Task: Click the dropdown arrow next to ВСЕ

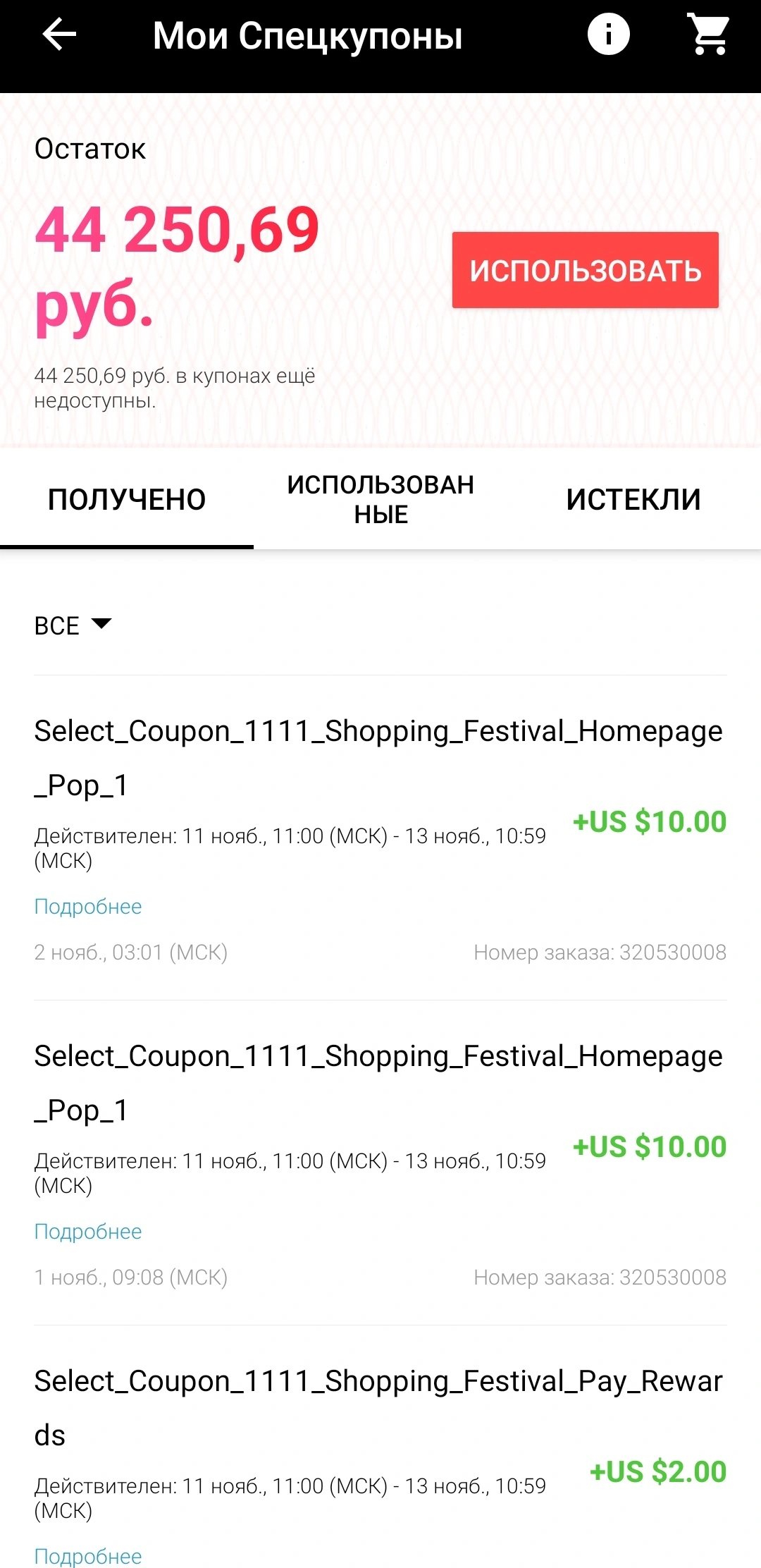Action: point(101,623)
